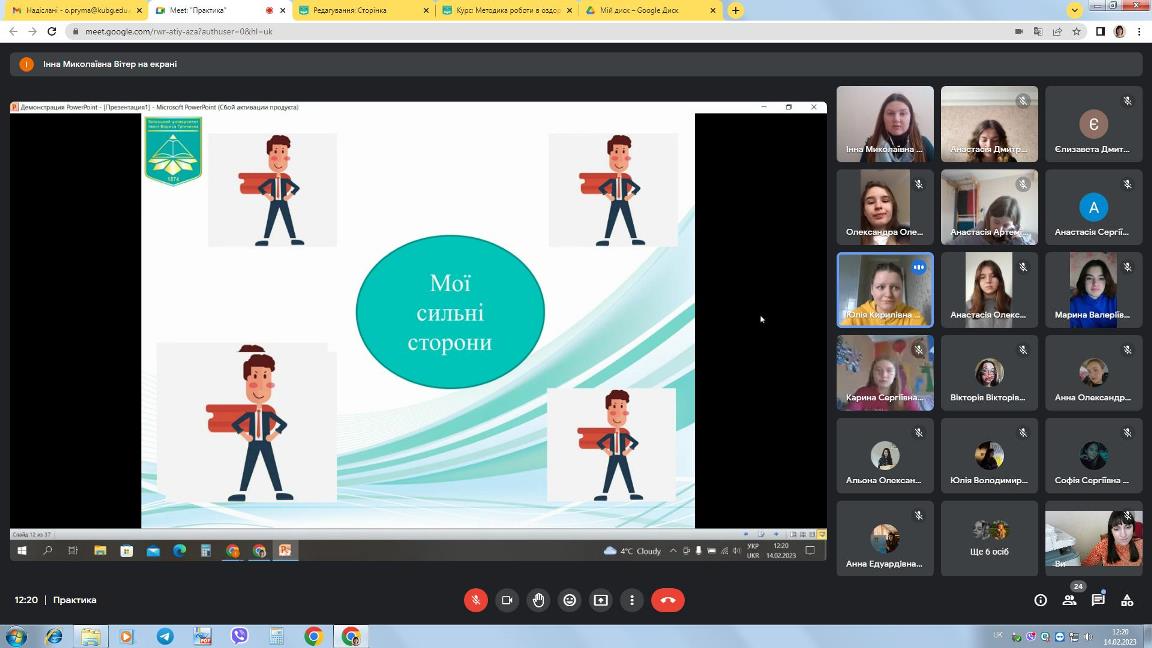Click the present screen icon
This screenshot has width=1152, height=648.
tap(601, 600)
